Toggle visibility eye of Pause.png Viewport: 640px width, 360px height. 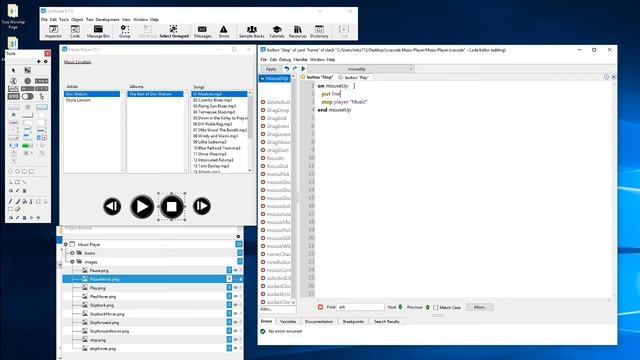tap(236, 270)
